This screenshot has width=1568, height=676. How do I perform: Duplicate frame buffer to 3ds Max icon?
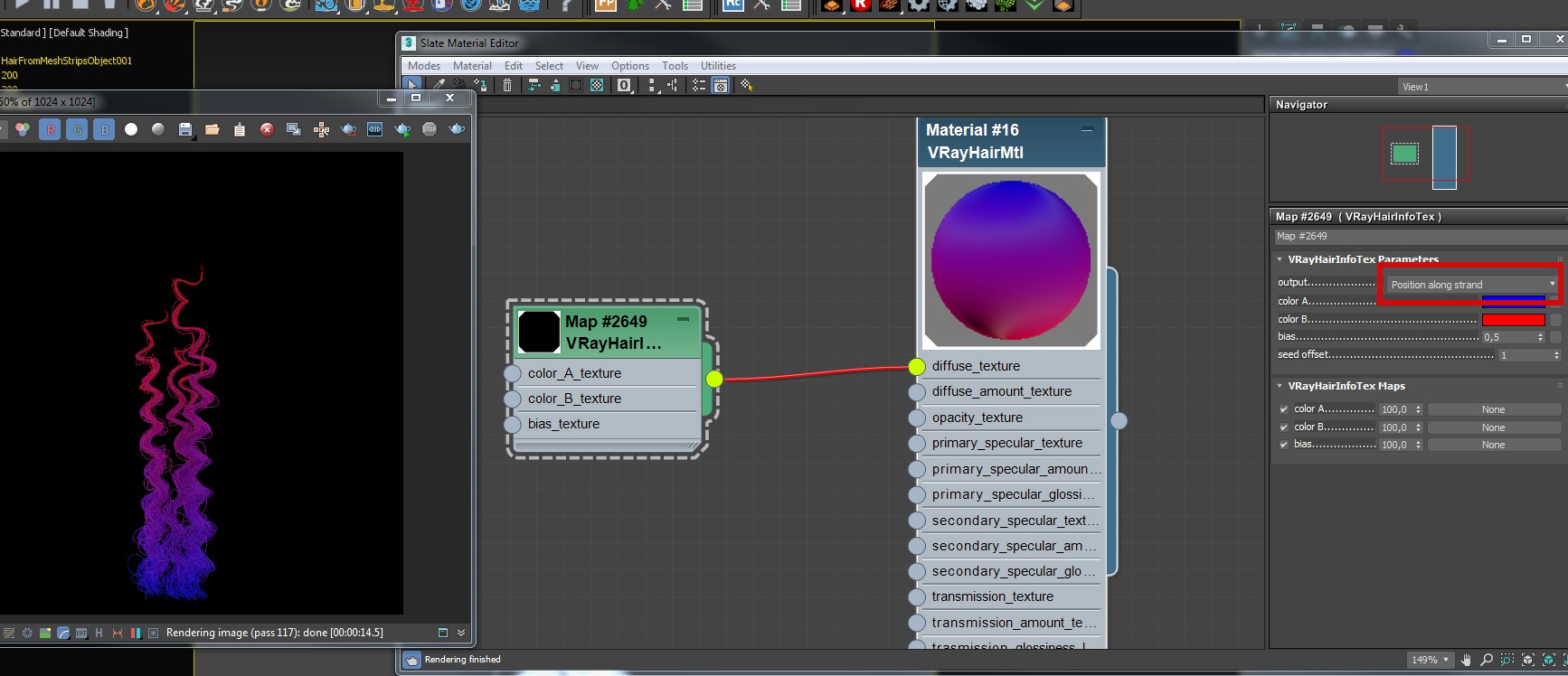(294, 129)
